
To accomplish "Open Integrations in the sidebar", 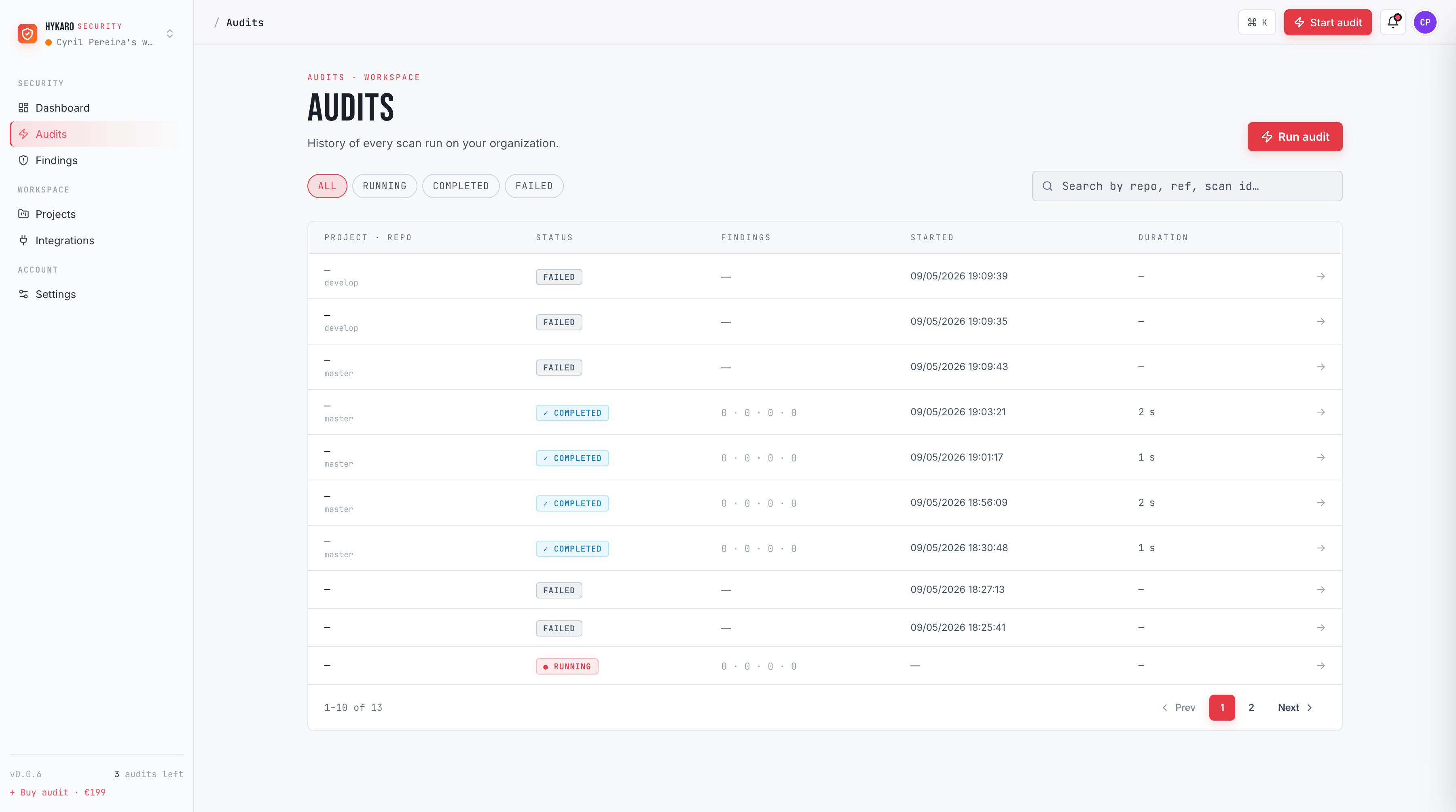I will tap(96, 240).
